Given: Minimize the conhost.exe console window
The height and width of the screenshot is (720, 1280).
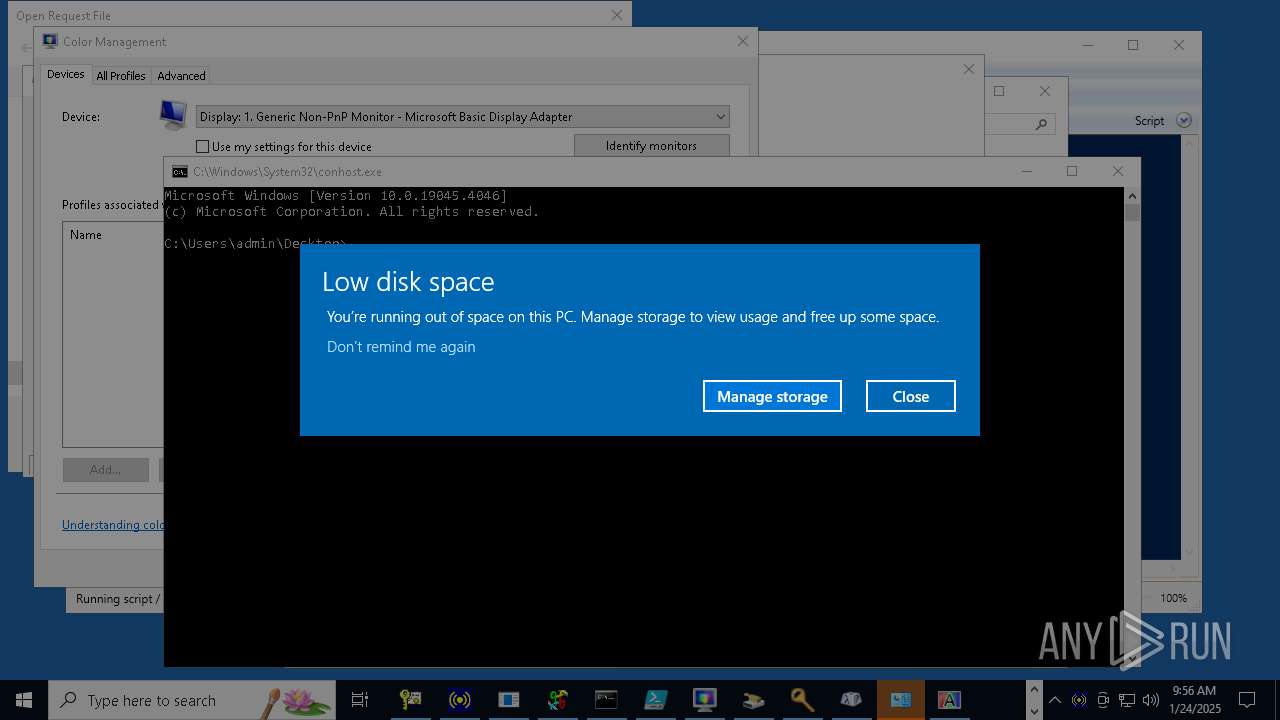Looking at the screenshot, I should point(1026,171).
